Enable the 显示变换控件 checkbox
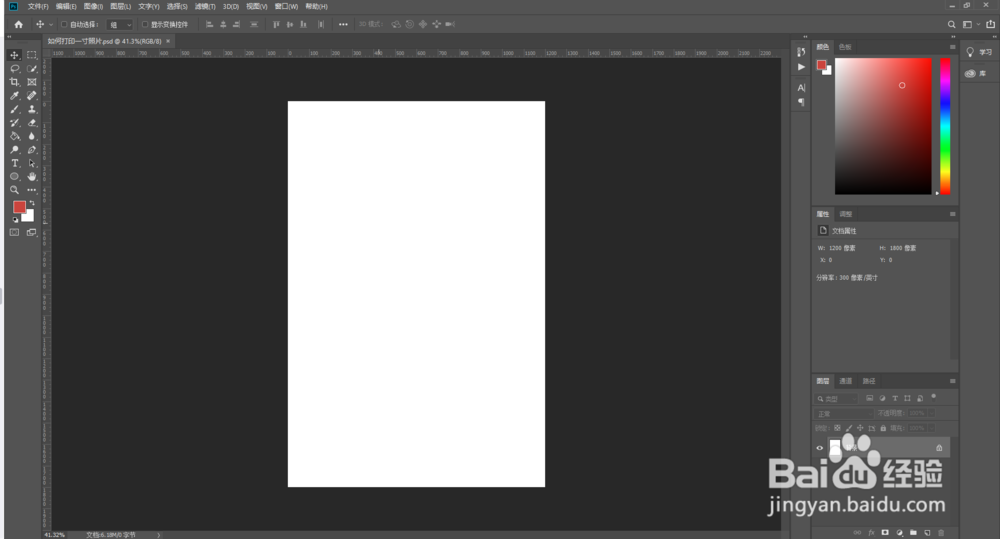Viewport: 1000px width, 539px height. 145,24
